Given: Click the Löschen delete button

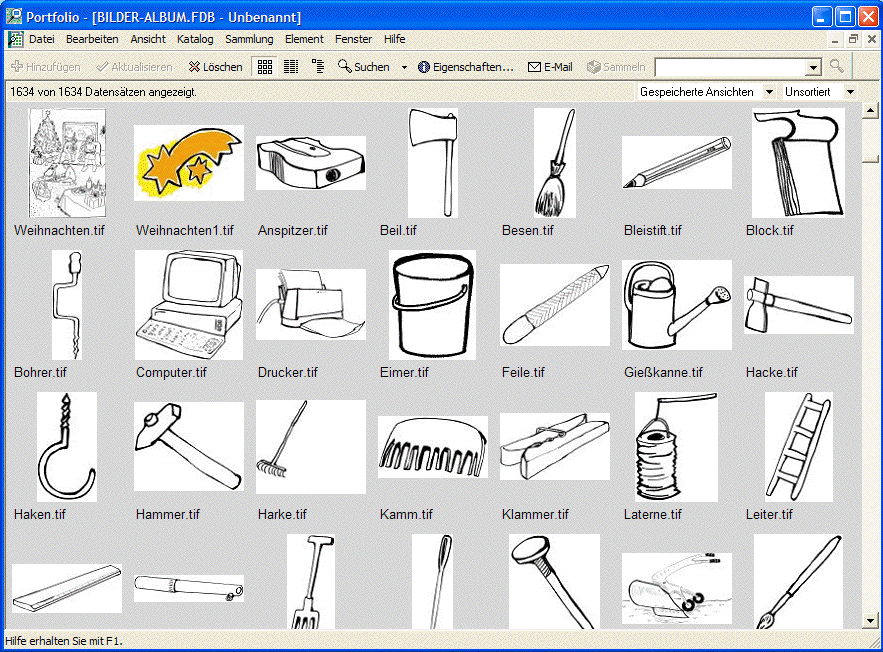Looking at the screenshot, I should pyautogui.click(x=215, y=67).
